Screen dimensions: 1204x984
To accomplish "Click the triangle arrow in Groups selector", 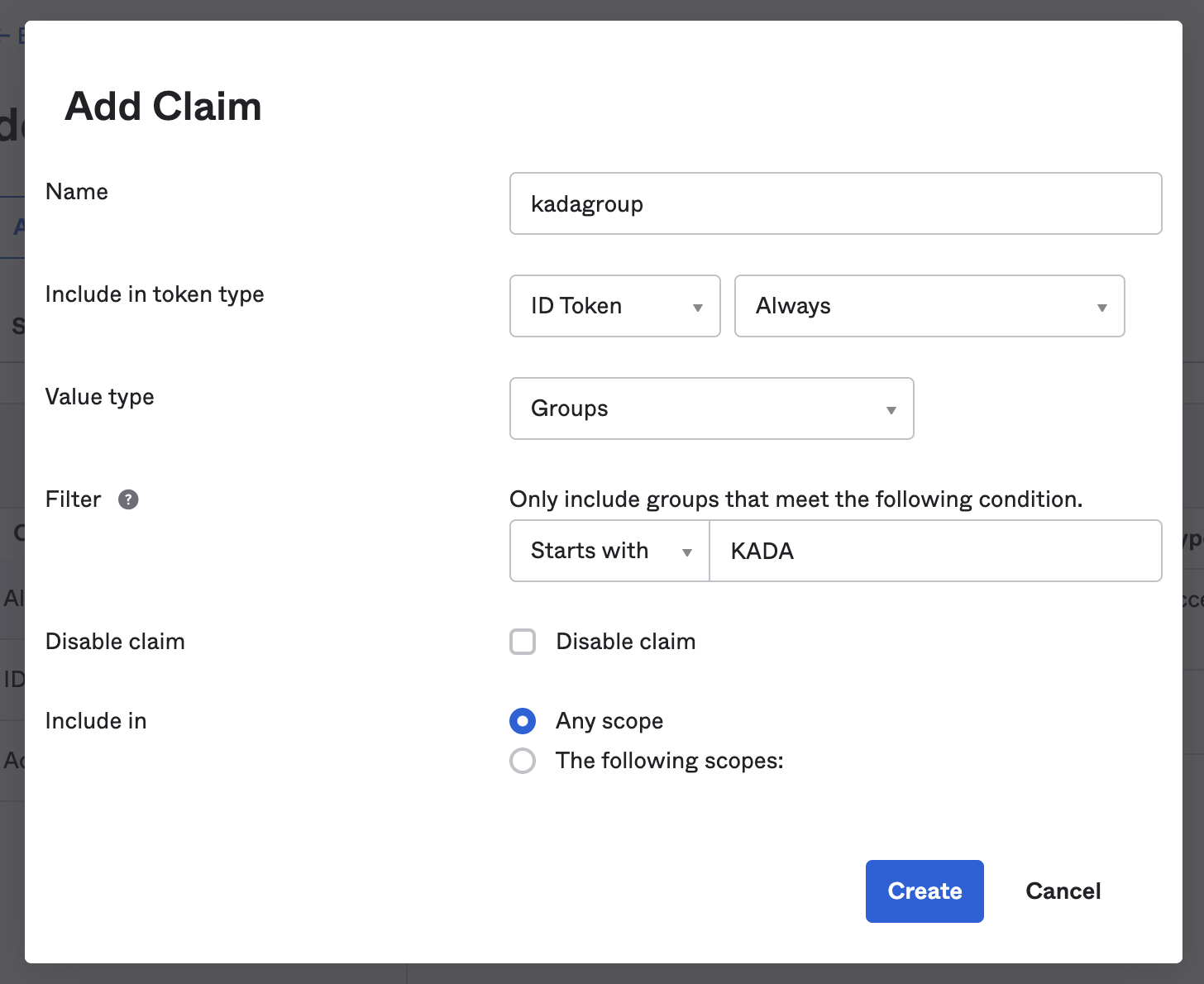I will [891, 410].
